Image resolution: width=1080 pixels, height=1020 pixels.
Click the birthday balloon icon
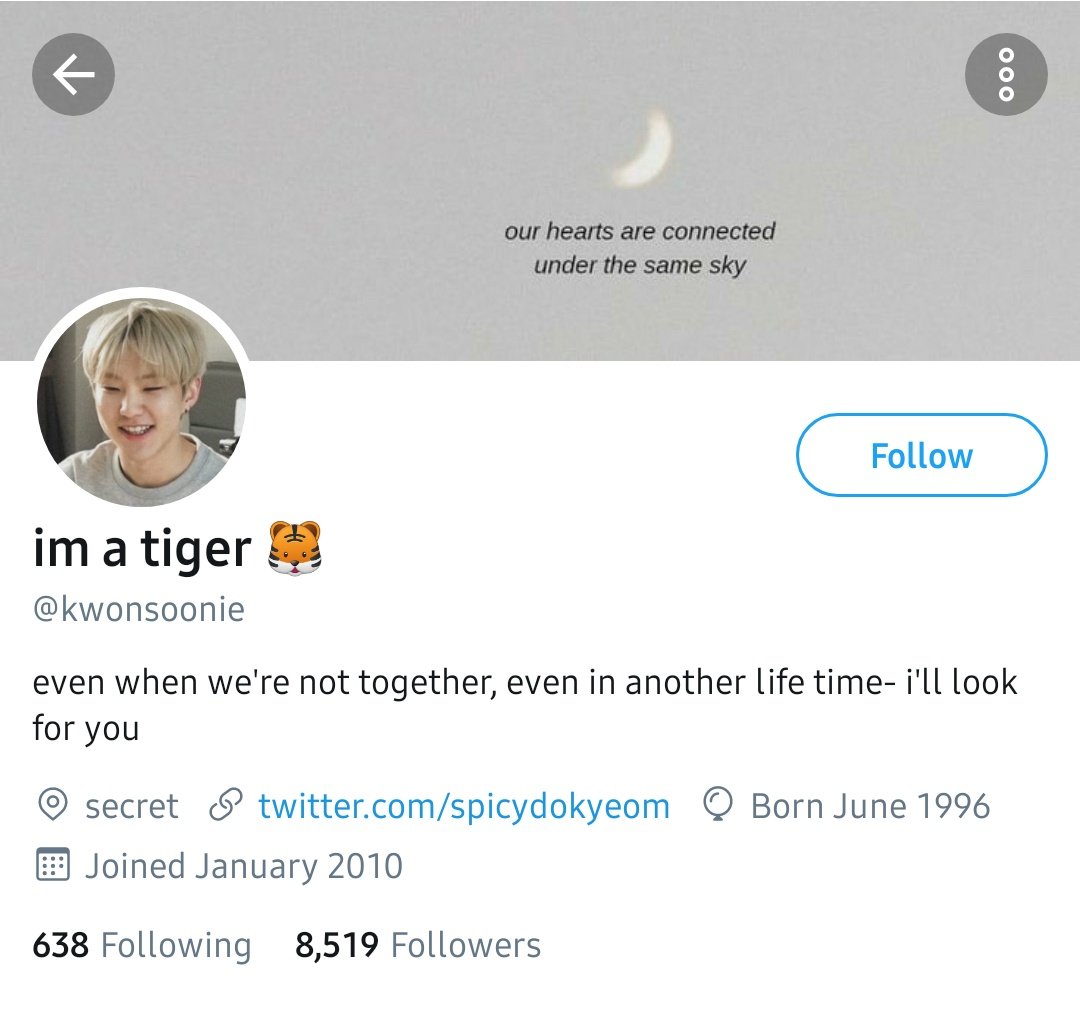[x=718, y=804]
